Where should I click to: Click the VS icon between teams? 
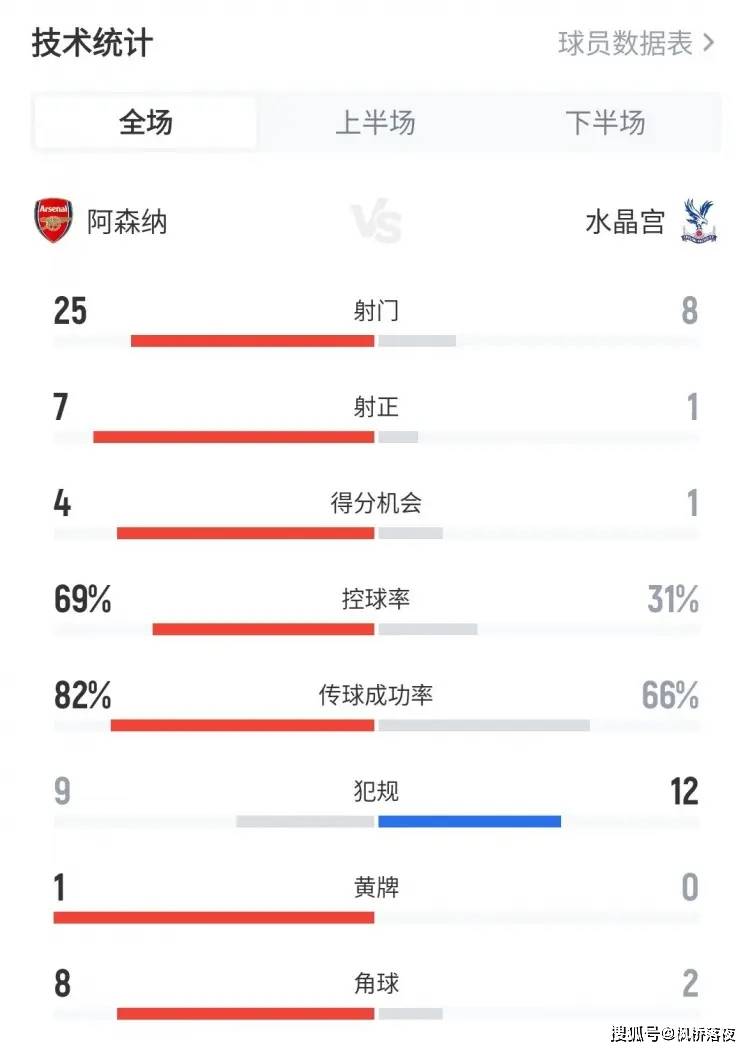[x=376, y=222]
